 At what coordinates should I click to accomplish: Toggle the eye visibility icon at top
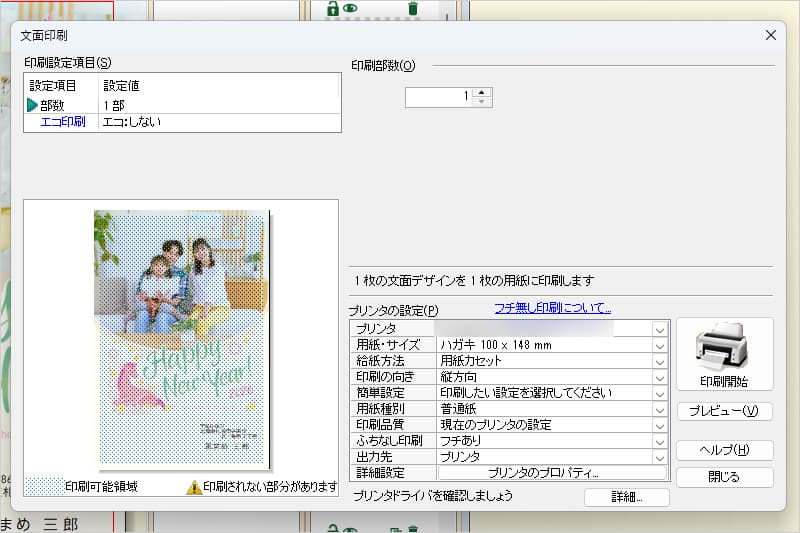tap(351, 9)
